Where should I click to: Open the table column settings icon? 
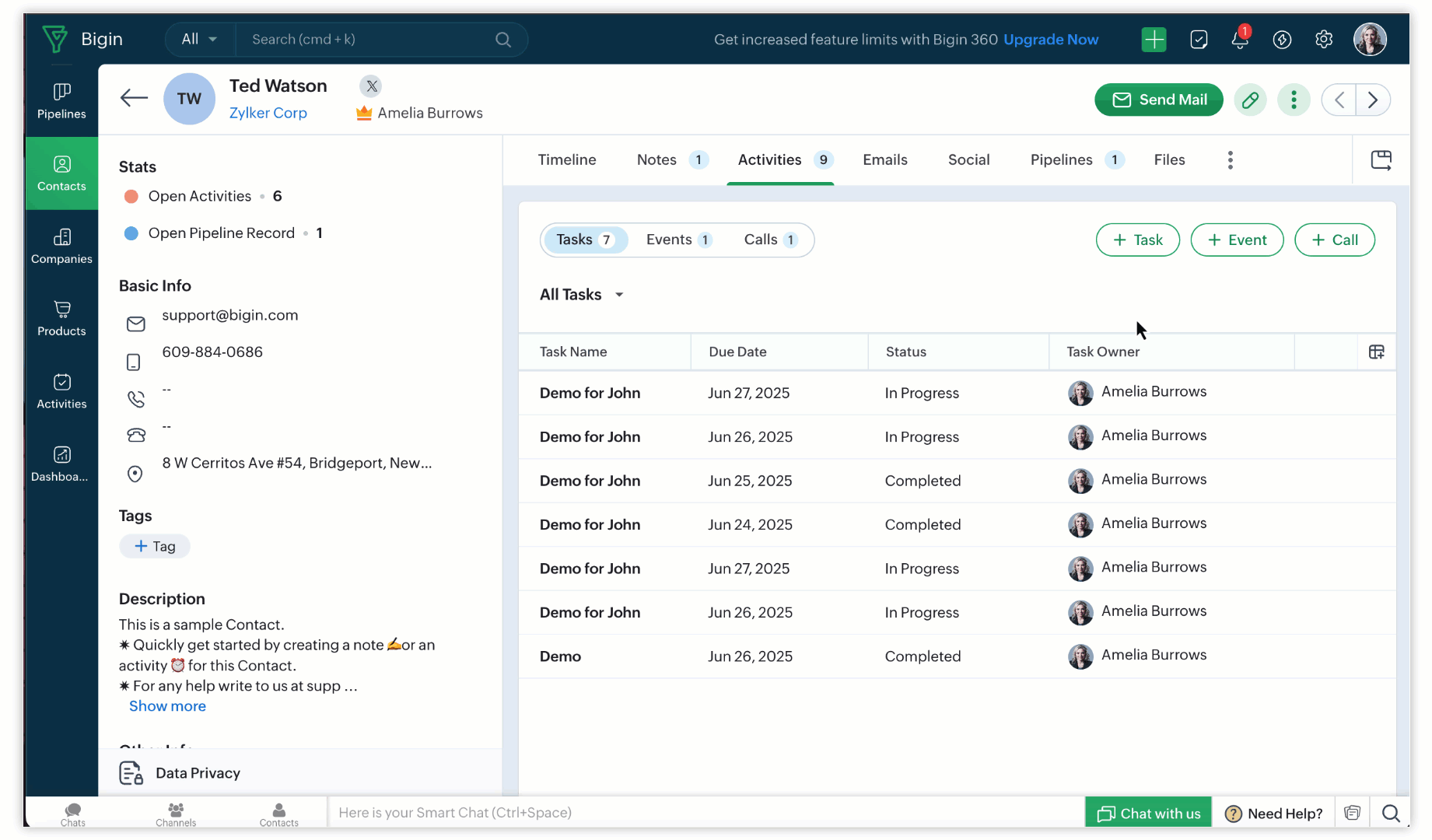pyautogui.click(x=1376, y=352)
